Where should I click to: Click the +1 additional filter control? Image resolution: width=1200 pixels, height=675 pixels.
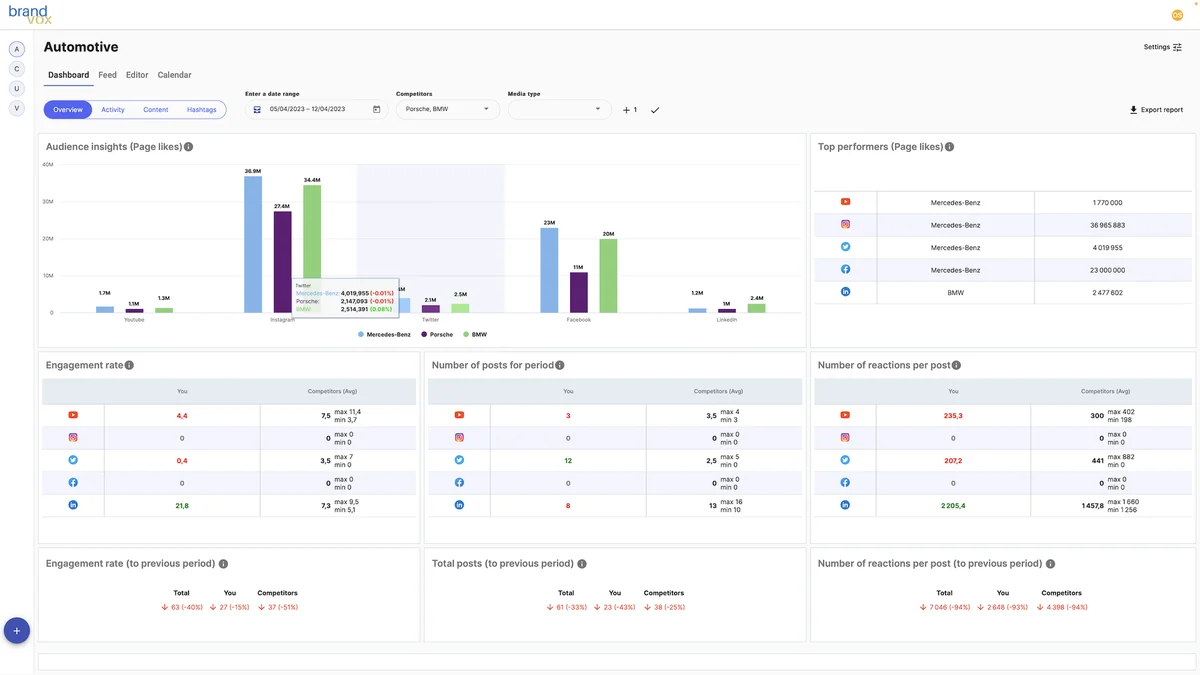click(x=629, y=110)
